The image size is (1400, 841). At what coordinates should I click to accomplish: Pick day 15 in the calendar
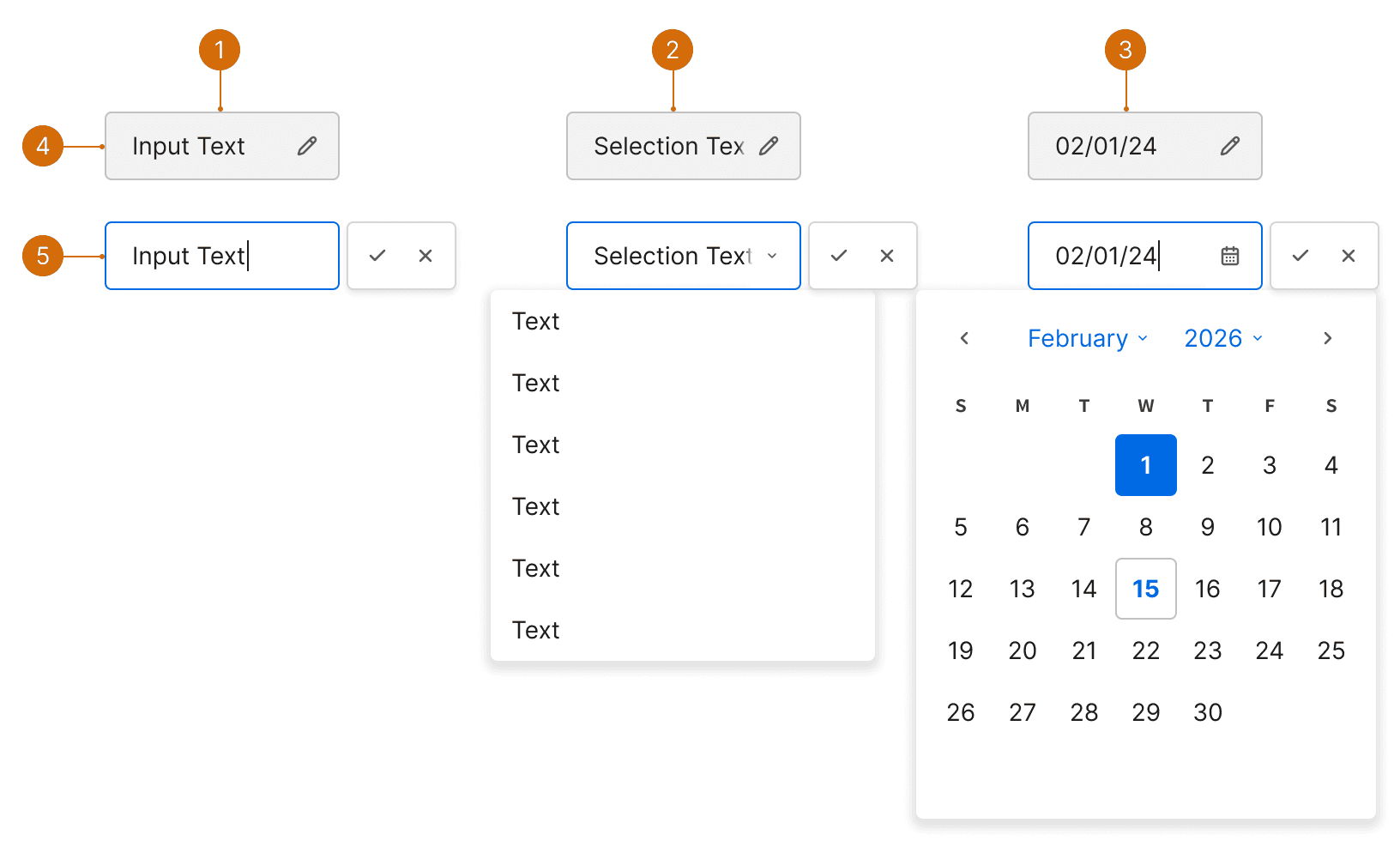click(1146, 589)
